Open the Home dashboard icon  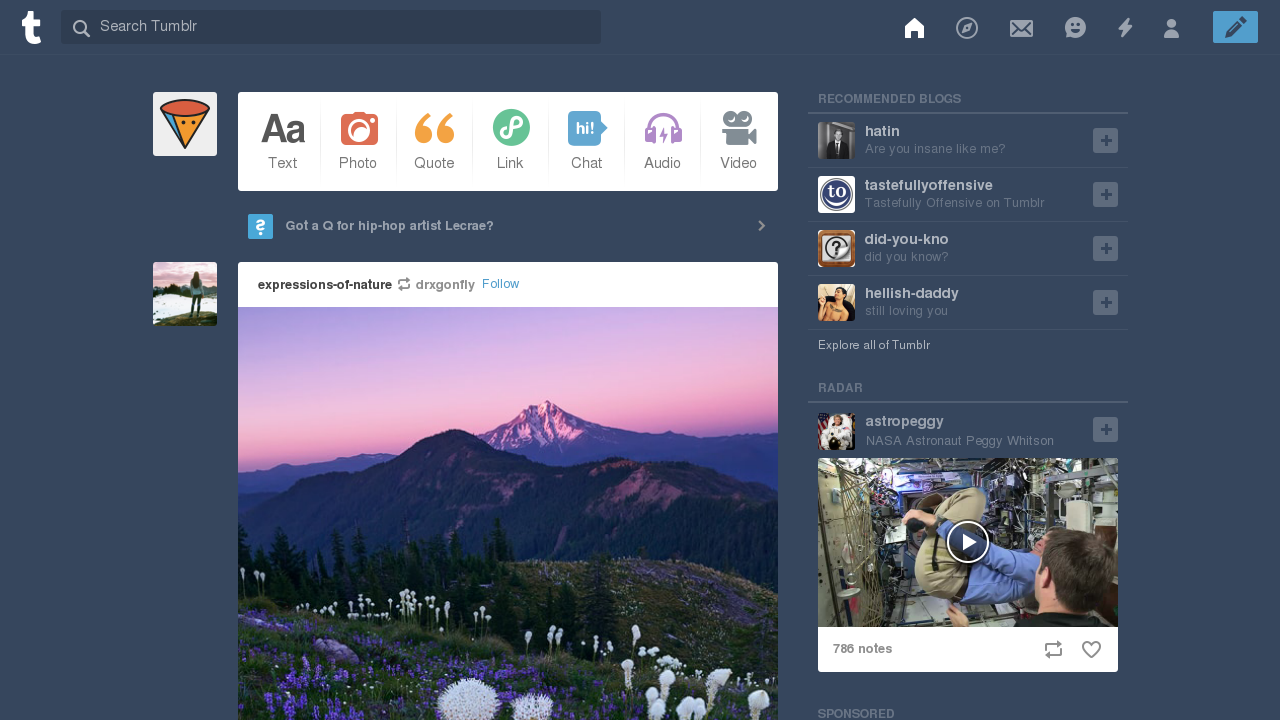(914, 28)
